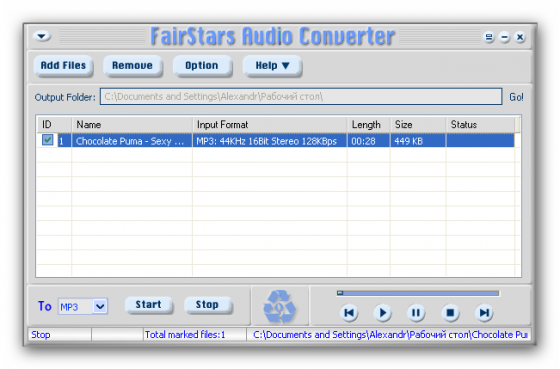Click the blue recycle conversion logo
The width and height of the screenshot is (560, 369).
[x=280, y=307]
